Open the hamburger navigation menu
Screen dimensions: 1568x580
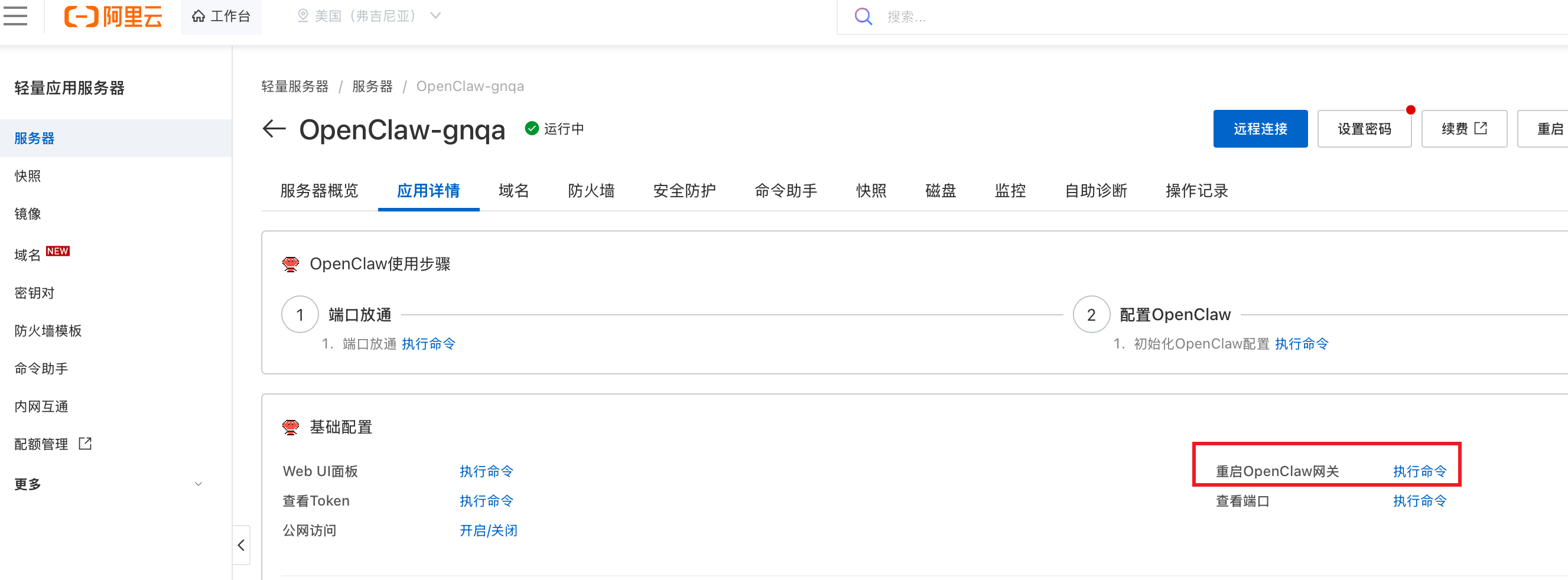click(15, 16)
